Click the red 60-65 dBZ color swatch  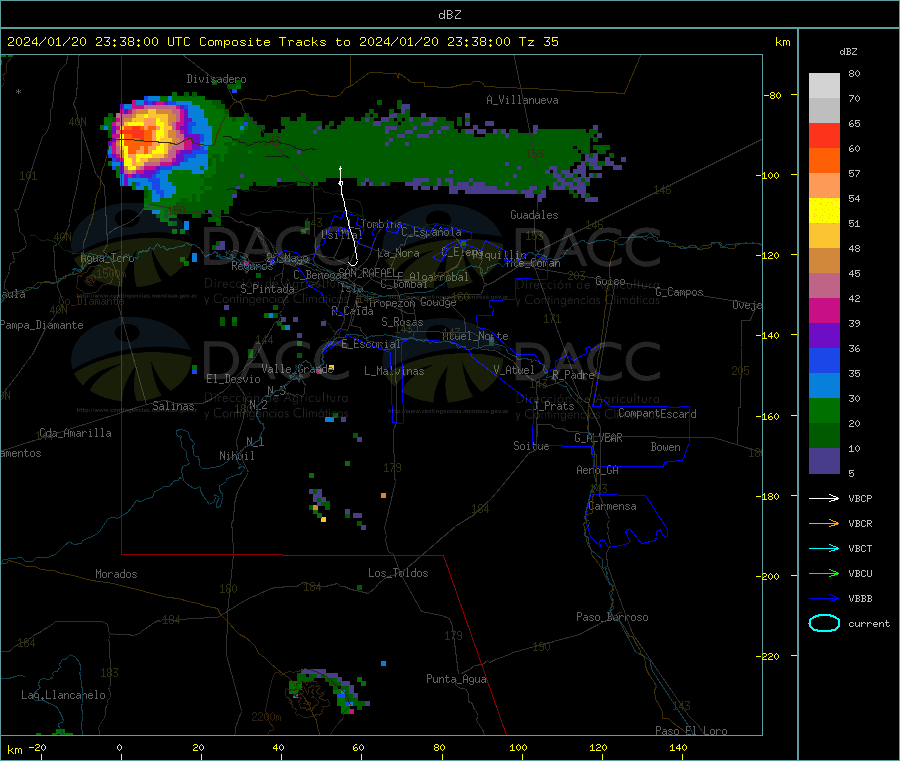click(x=824, y=136)
